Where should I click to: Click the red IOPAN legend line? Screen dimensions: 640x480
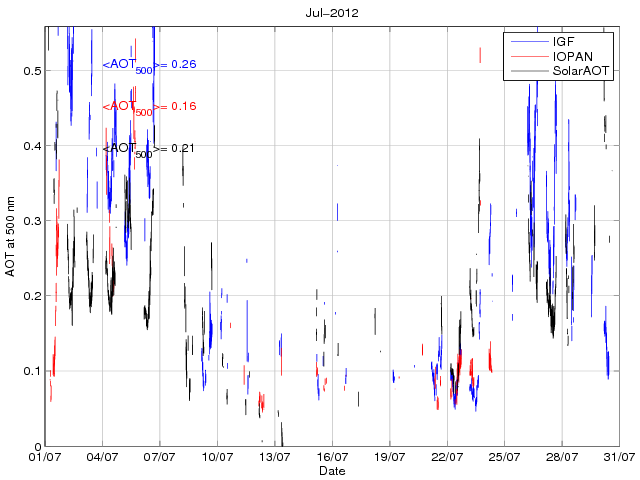pos(529,56)
